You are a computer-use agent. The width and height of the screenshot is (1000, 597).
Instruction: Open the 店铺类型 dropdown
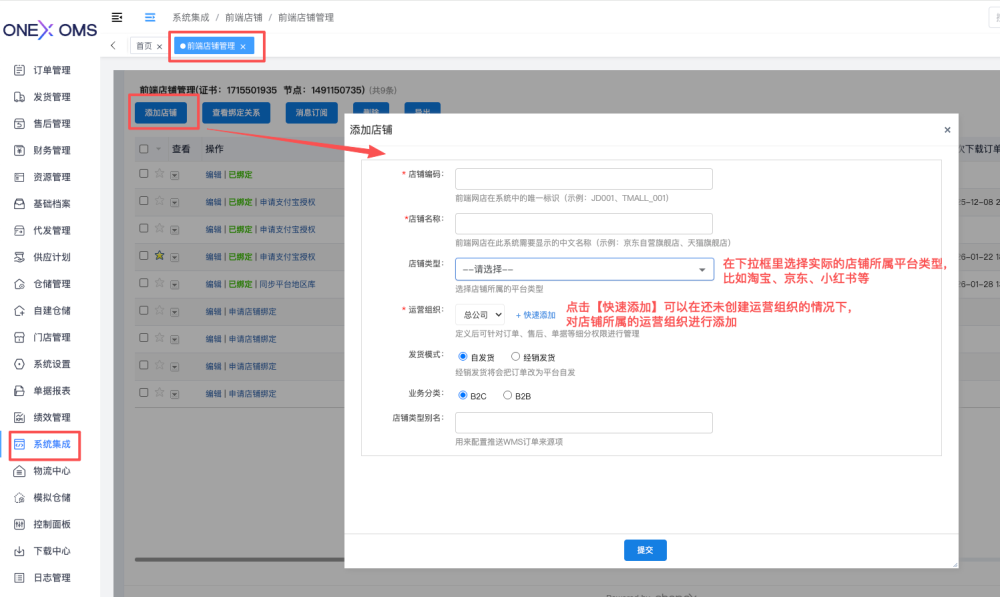pyautogui.click(x=584, y=269)
